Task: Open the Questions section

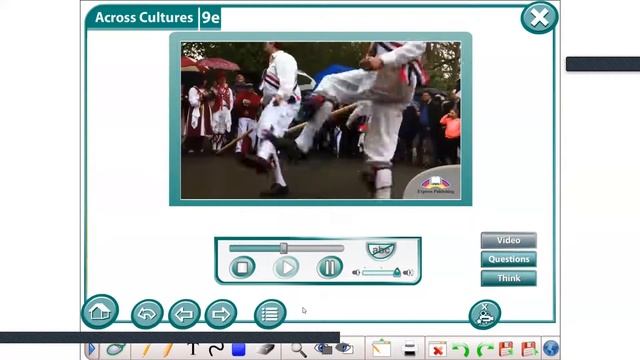Action: (x=509, y=259)
